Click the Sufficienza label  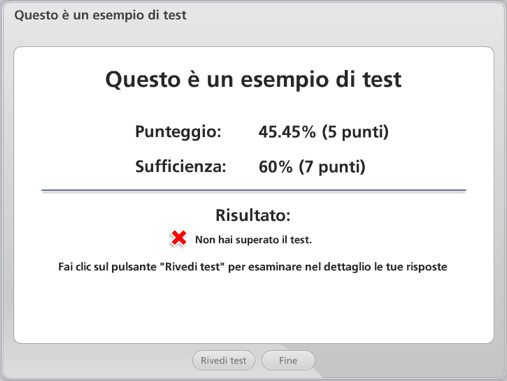click(x=181, y=166)
